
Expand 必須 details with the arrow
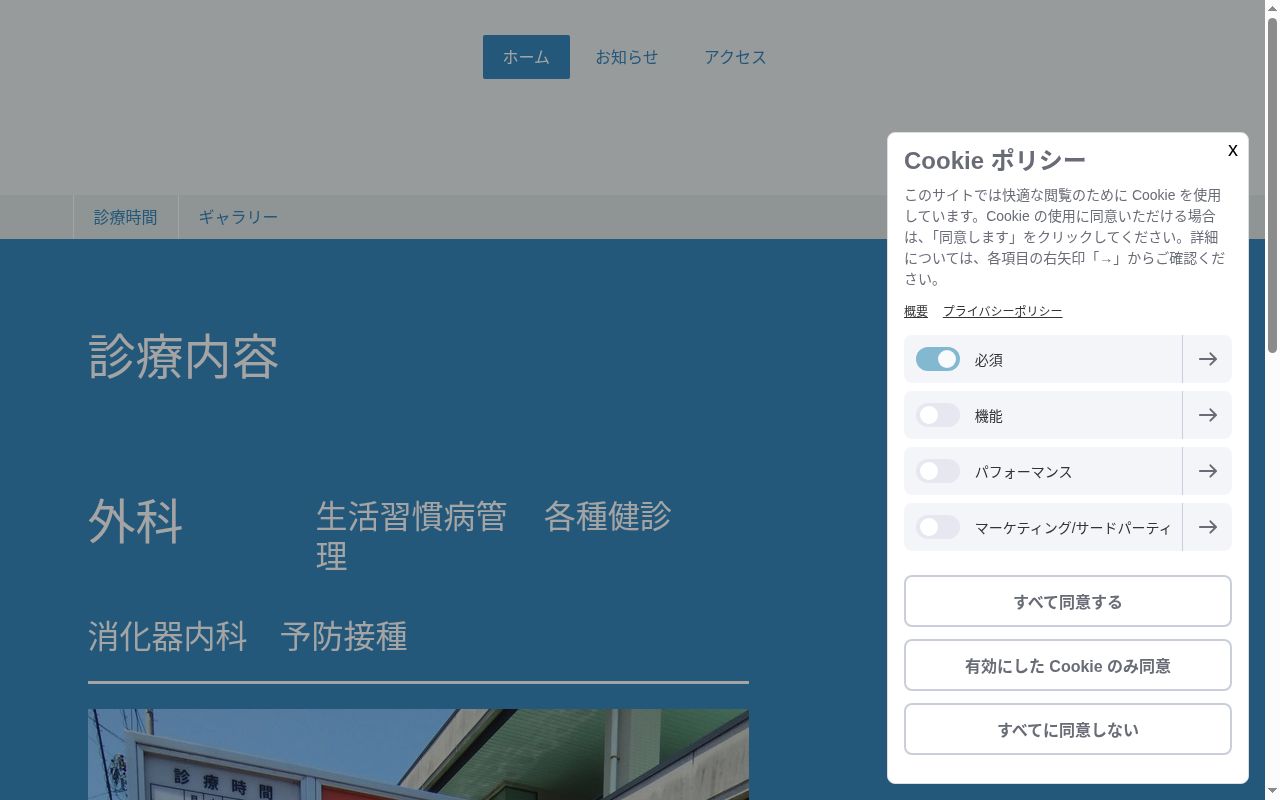point(1207,359)
